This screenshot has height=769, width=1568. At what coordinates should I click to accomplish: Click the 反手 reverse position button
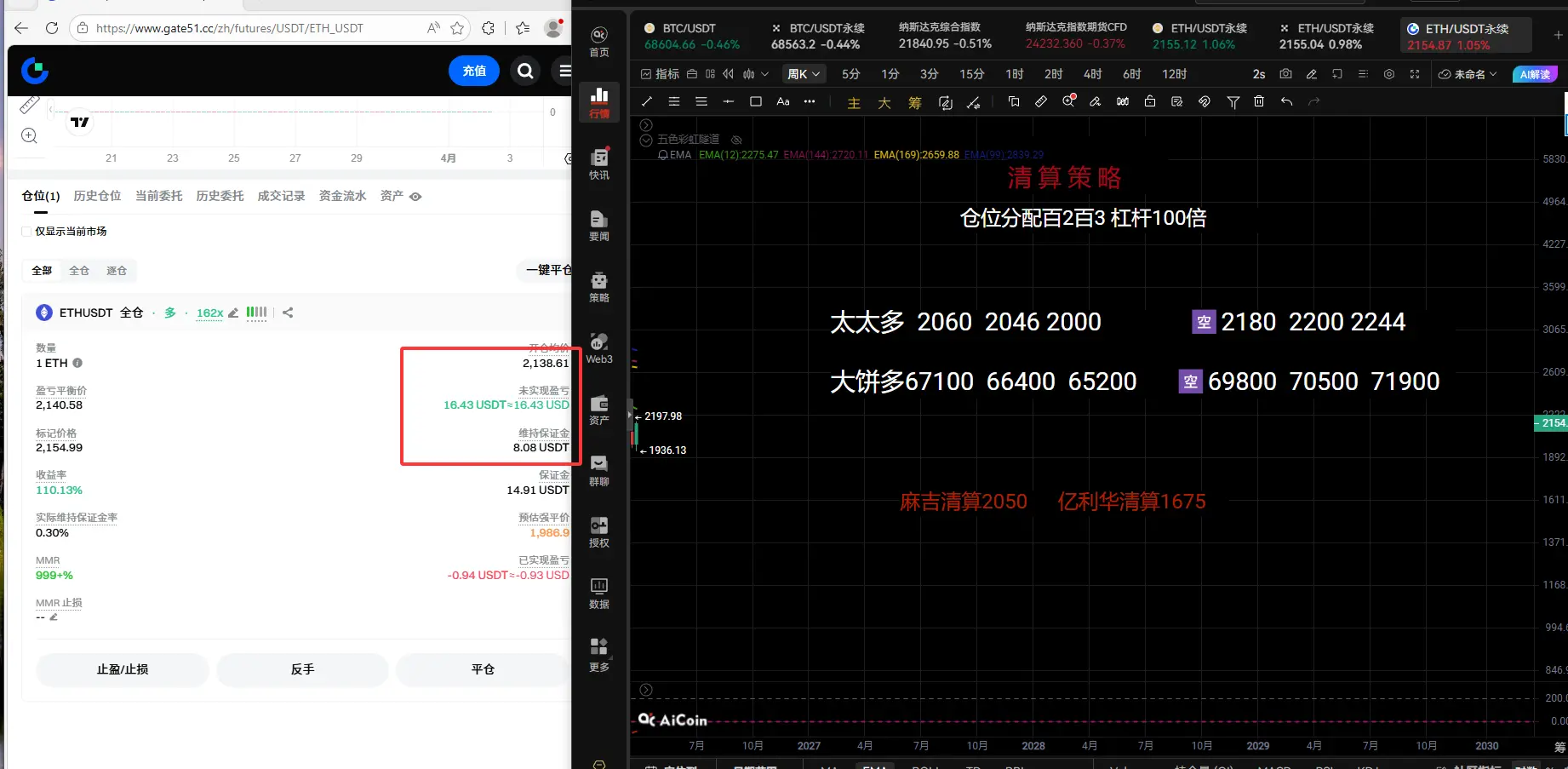(302, 669)
